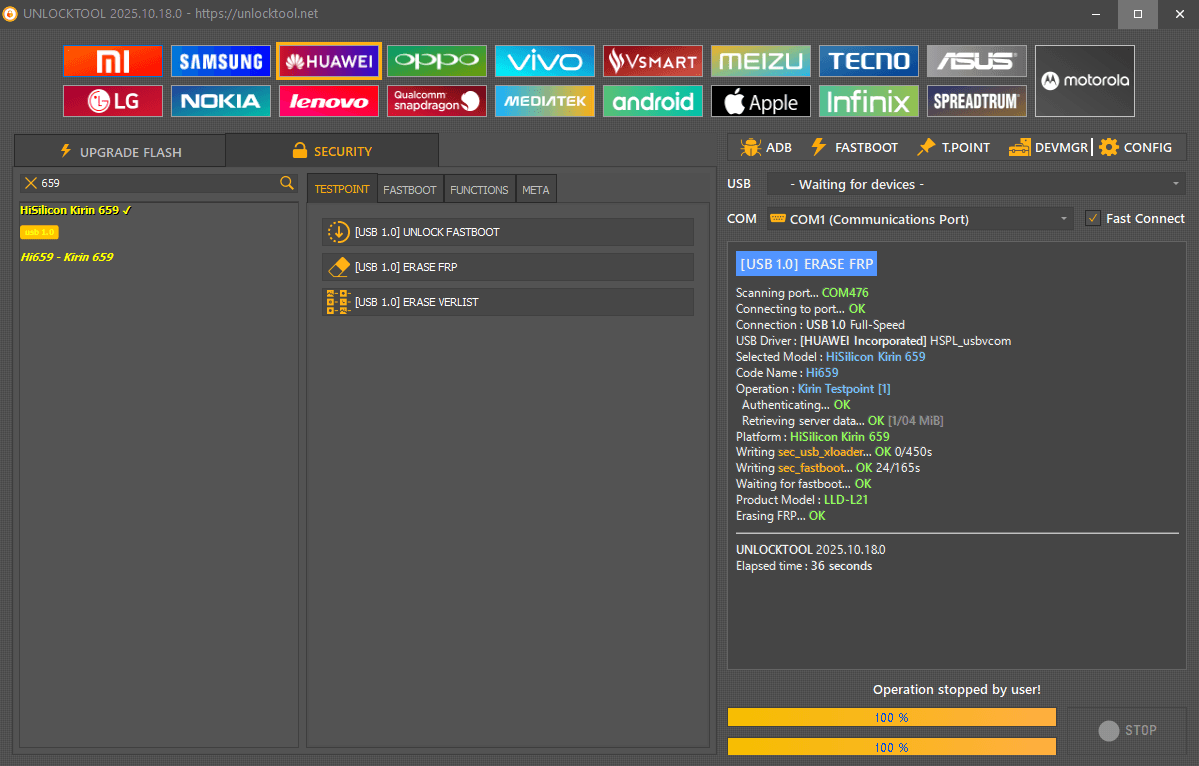
Task: Pick the MediaTek brand tile
Action: coord(544,101)
